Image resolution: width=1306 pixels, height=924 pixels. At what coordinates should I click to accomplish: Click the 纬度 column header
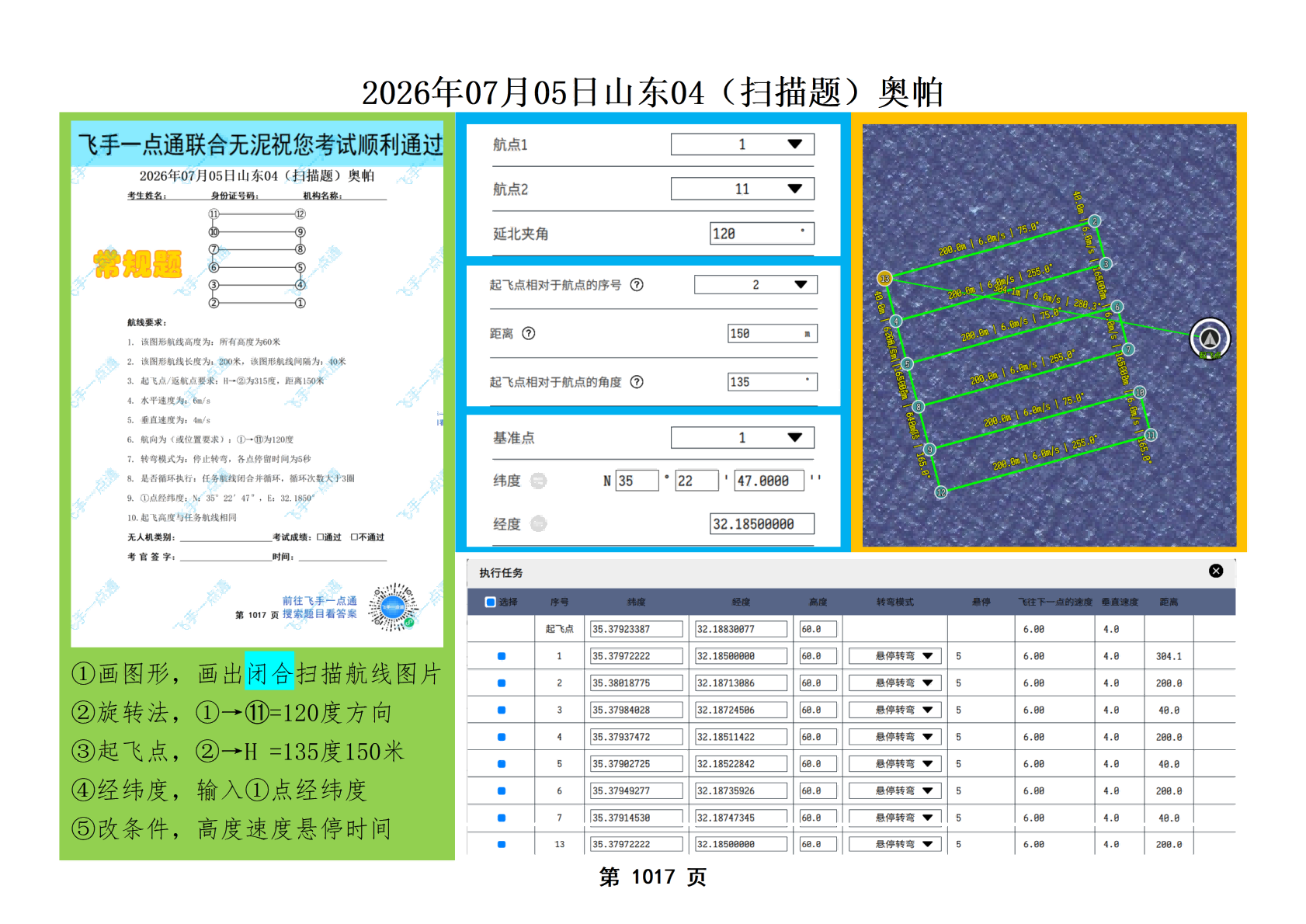pyautogui.click(x=637, y=602)
